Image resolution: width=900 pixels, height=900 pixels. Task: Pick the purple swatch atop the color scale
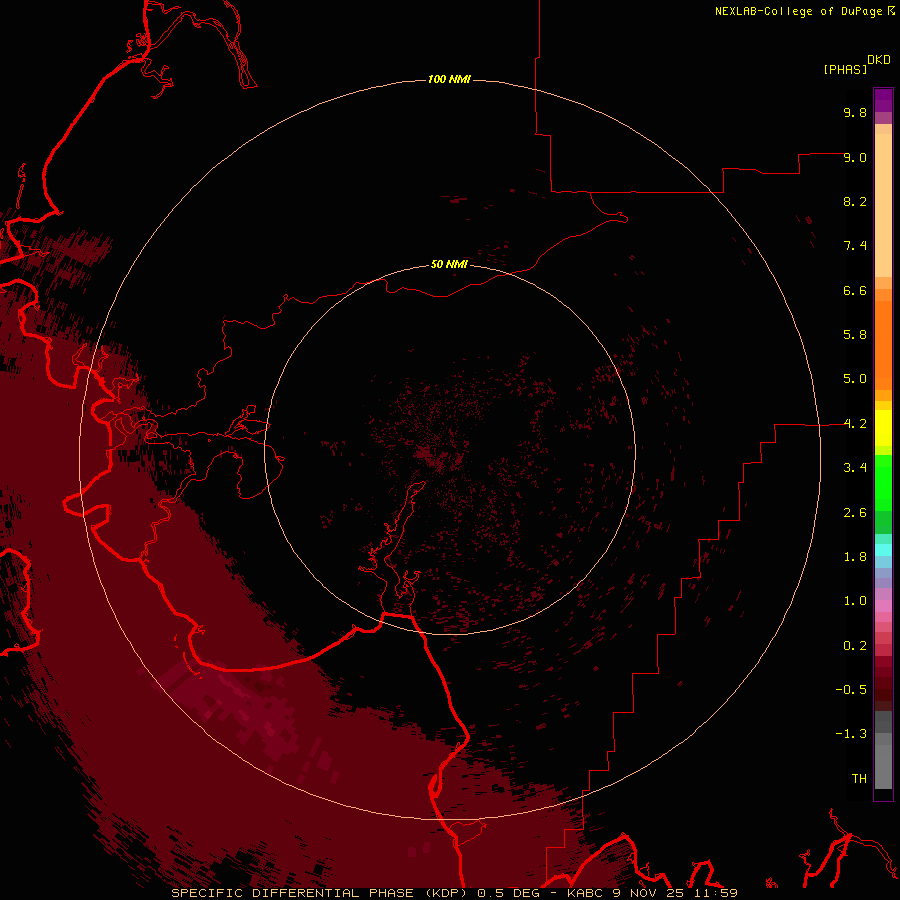click(883, 100)
